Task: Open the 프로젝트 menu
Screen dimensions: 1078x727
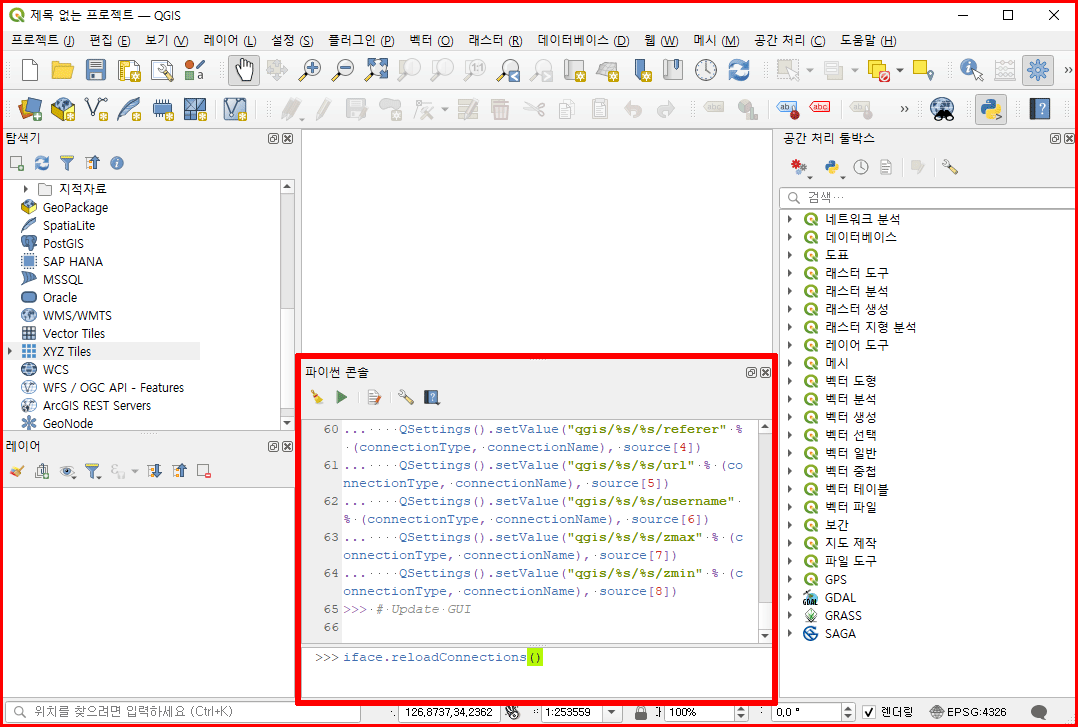Action: (x=43, y=41)
